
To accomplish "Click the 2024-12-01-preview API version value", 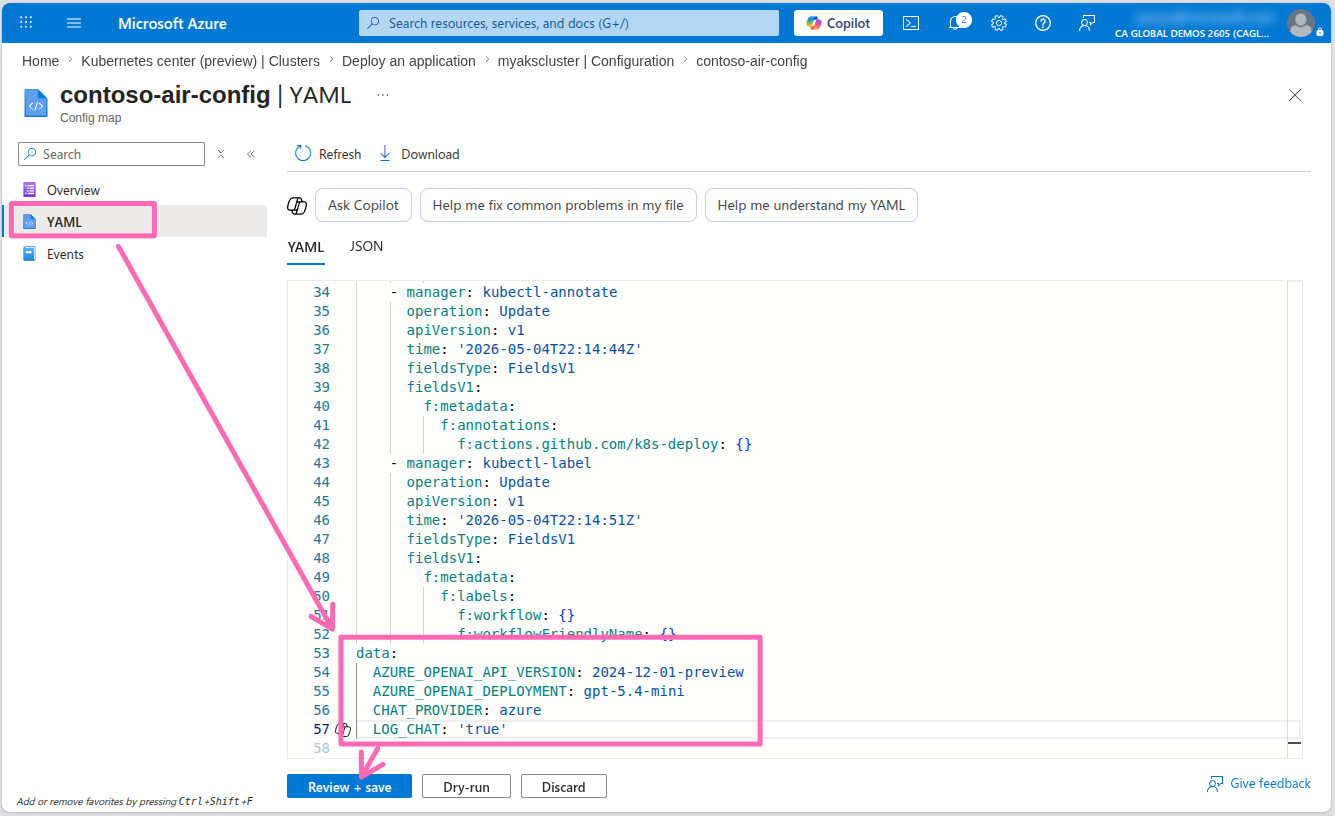I will coord(668,672).
